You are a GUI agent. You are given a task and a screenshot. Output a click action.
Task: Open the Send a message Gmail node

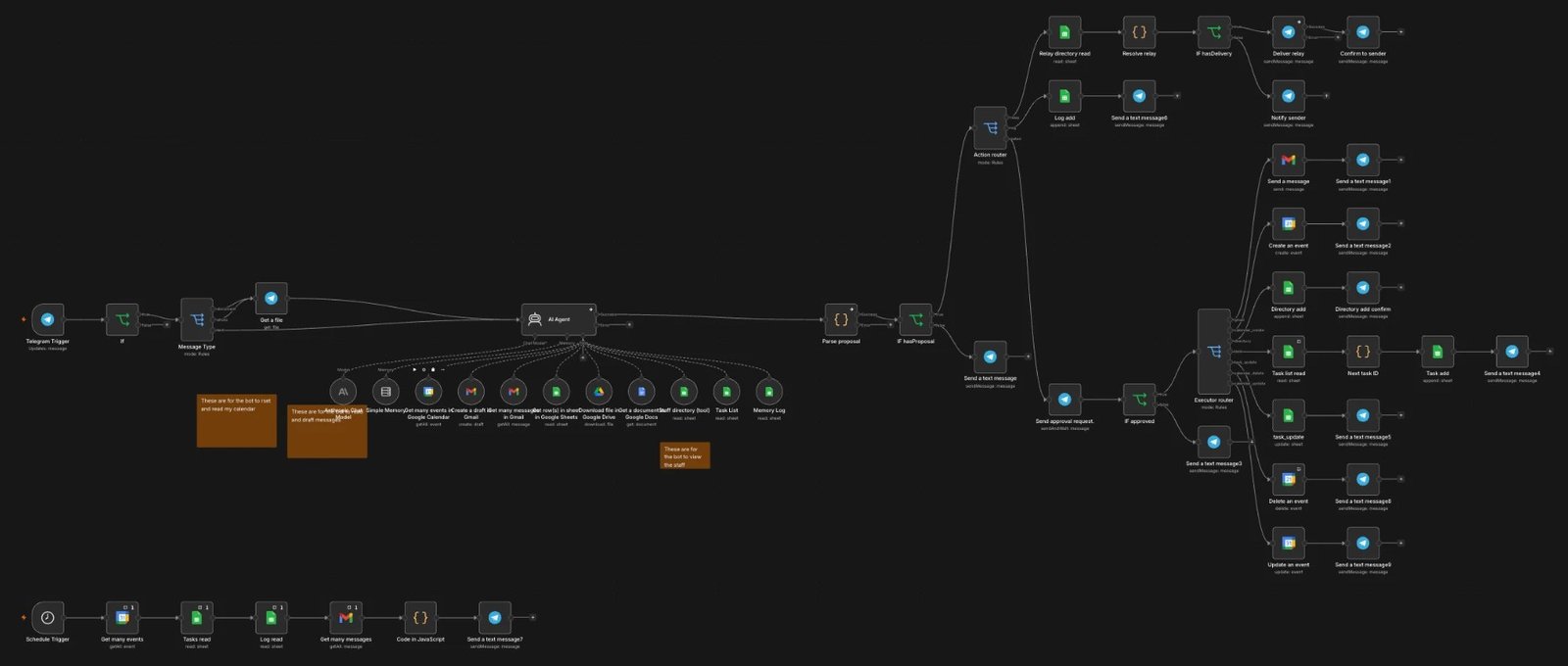coord(1288,160)
